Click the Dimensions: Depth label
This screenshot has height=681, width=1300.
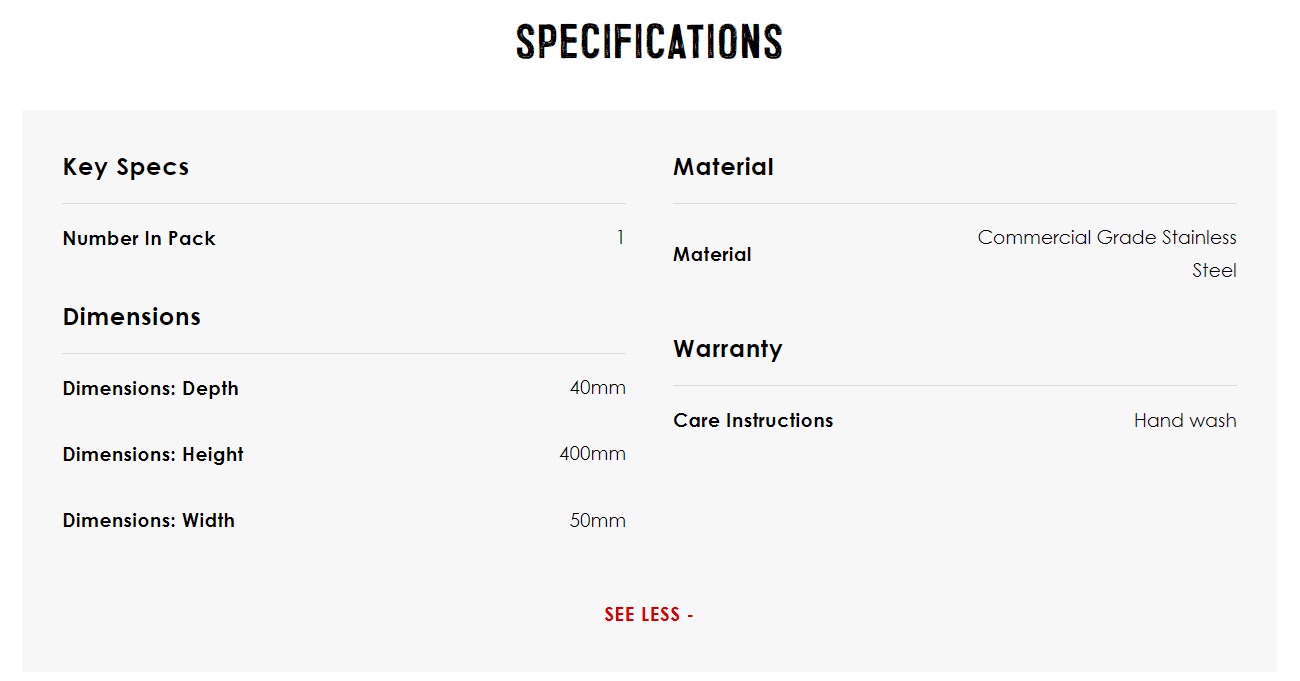click(x=151, y=388)
